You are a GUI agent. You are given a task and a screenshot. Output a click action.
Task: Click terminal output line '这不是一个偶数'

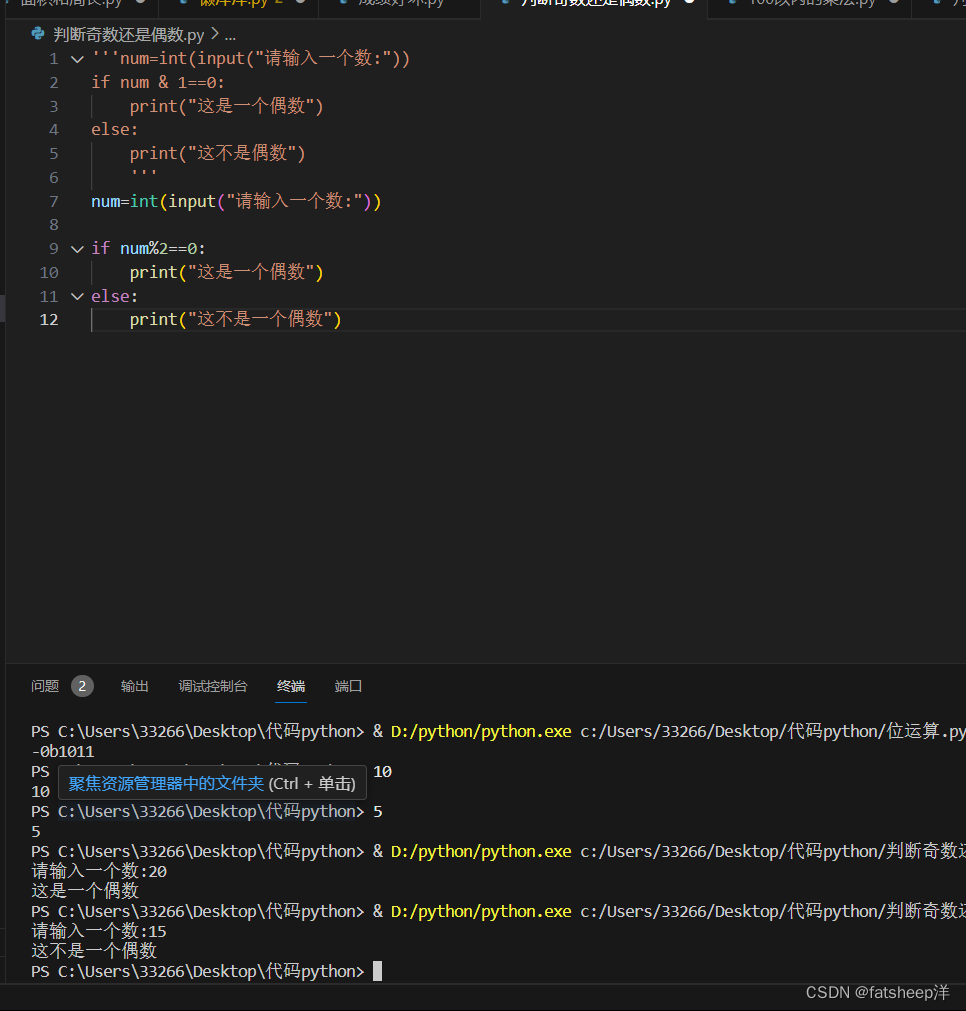point(94,951)
